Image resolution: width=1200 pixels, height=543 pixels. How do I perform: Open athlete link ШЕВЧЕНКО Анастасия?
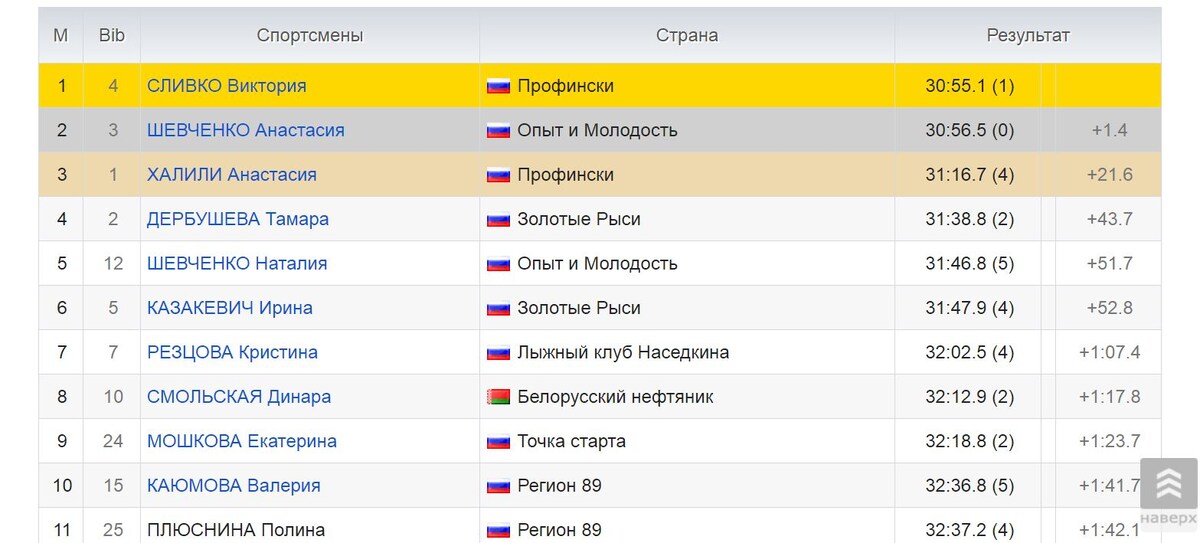click(246, 130)
